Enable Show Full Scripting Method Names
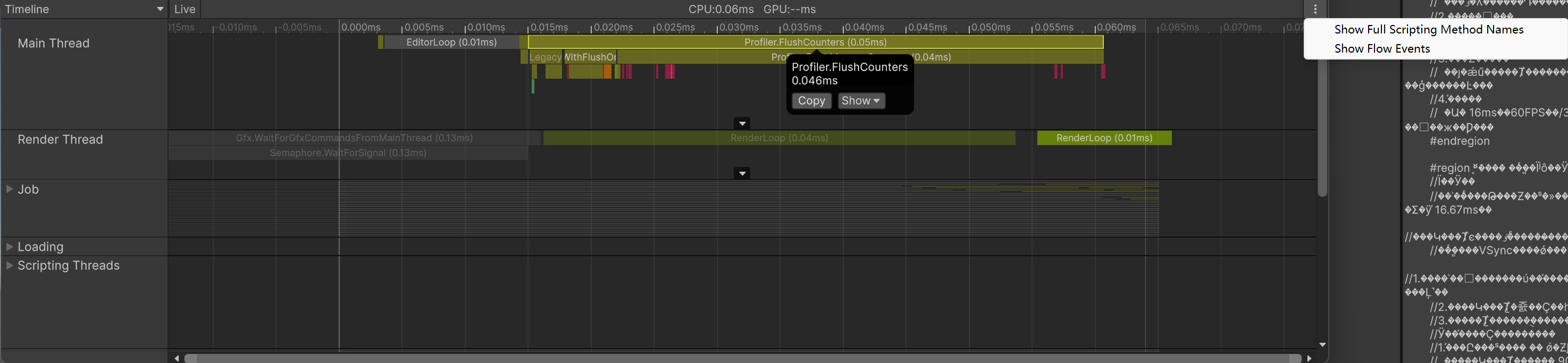This screenshot has height=363, width=1568. 1428,29
